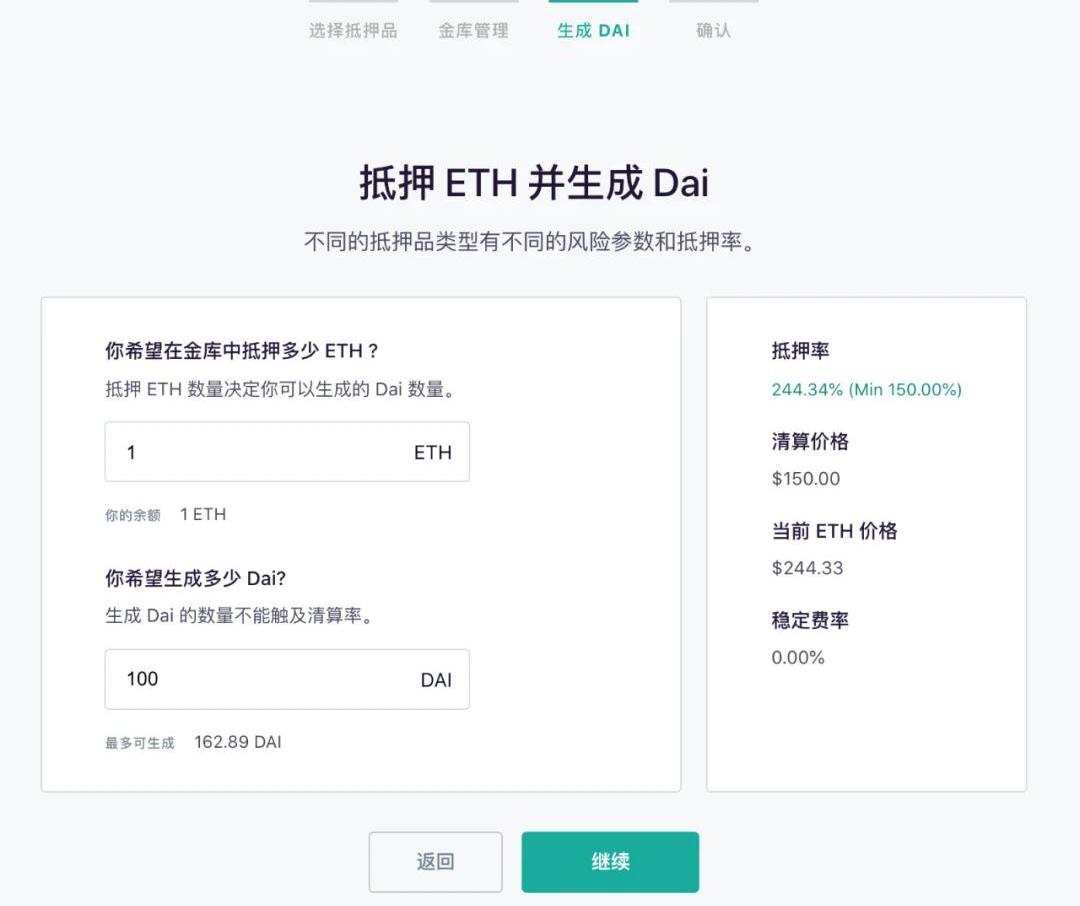Go to the 选择抵押品 step tab
This screenshot has width=1080, height=906.
353,31
